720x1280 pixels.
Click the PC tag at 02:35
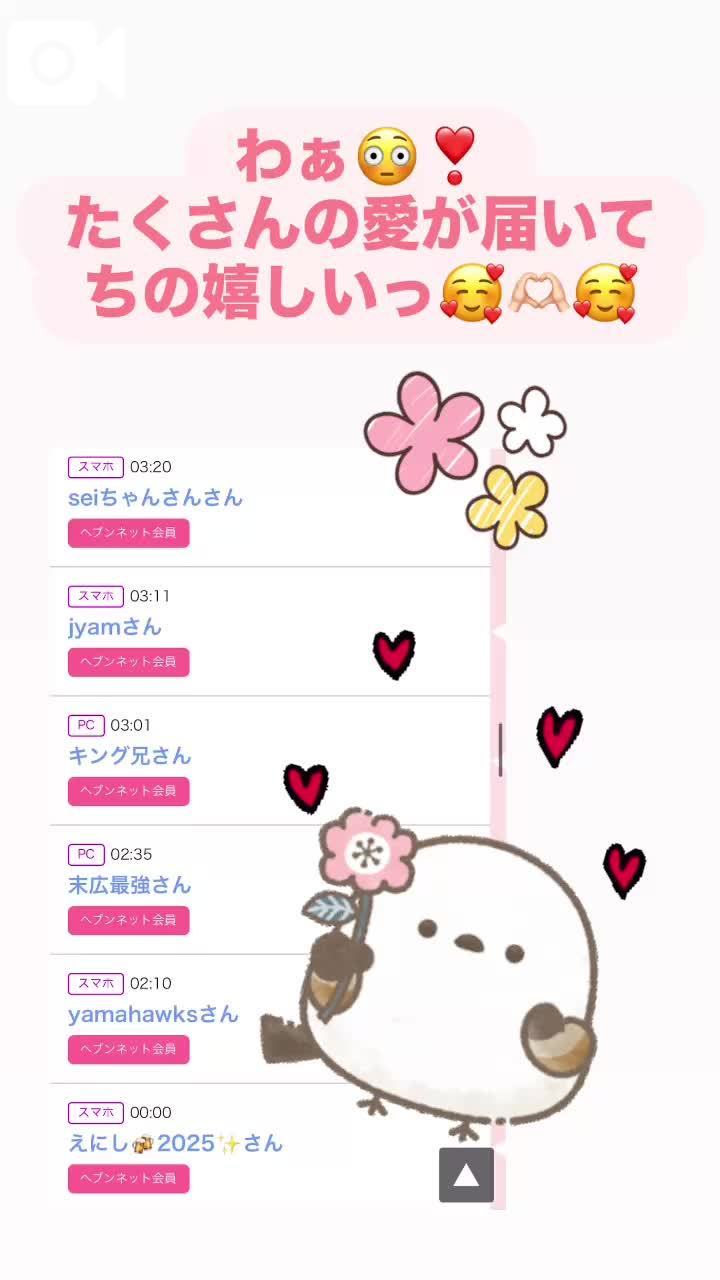(86, 854)
